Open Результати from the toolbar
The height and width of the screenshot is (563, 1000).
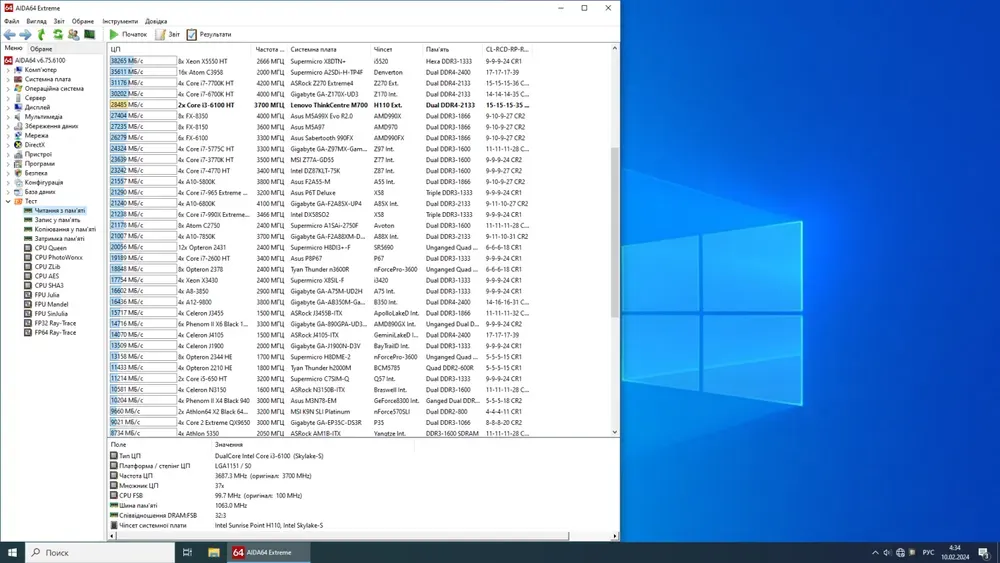pos(209,35)
